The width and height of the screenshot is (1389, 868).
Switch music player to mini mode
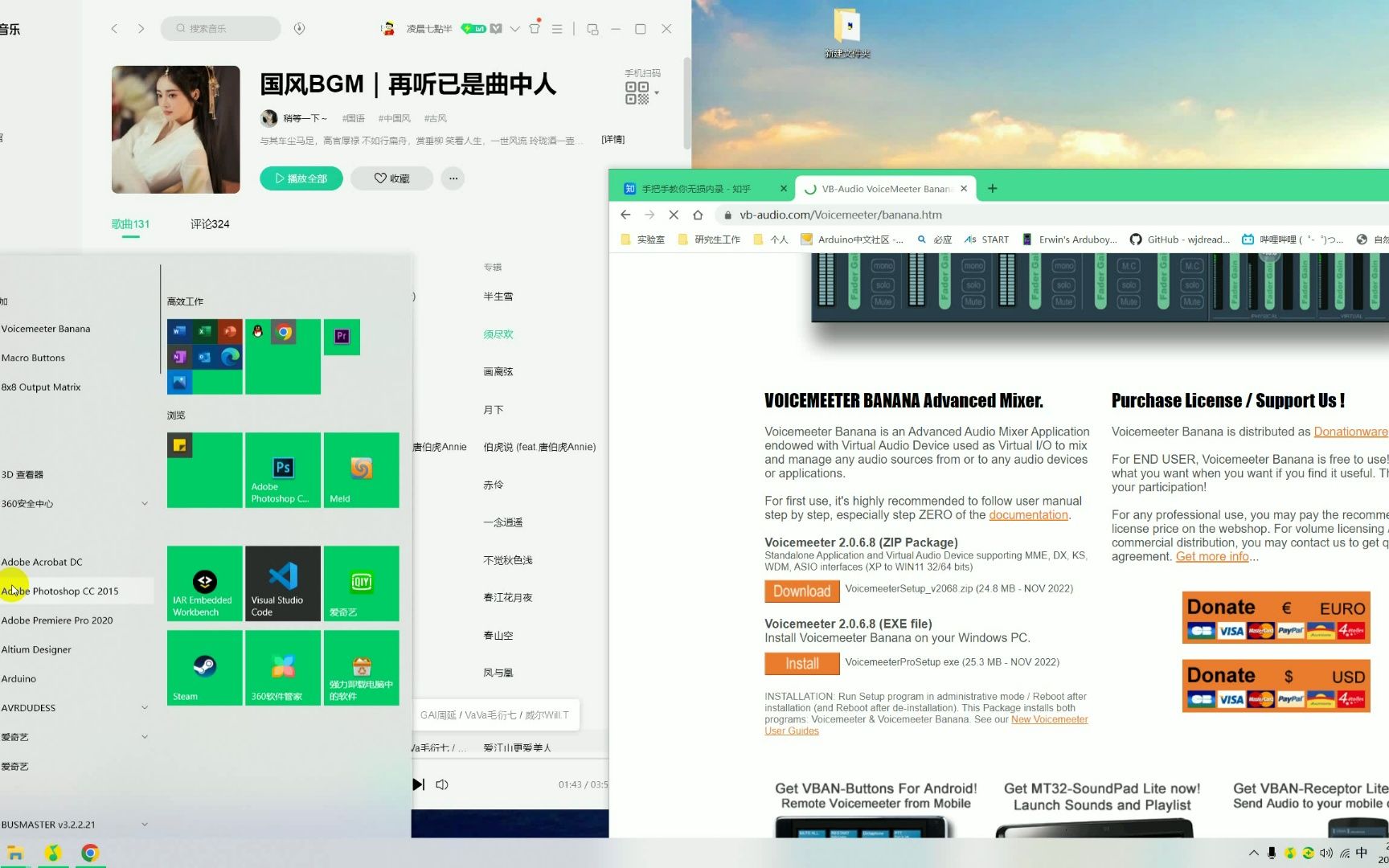[x=592, y=29]
